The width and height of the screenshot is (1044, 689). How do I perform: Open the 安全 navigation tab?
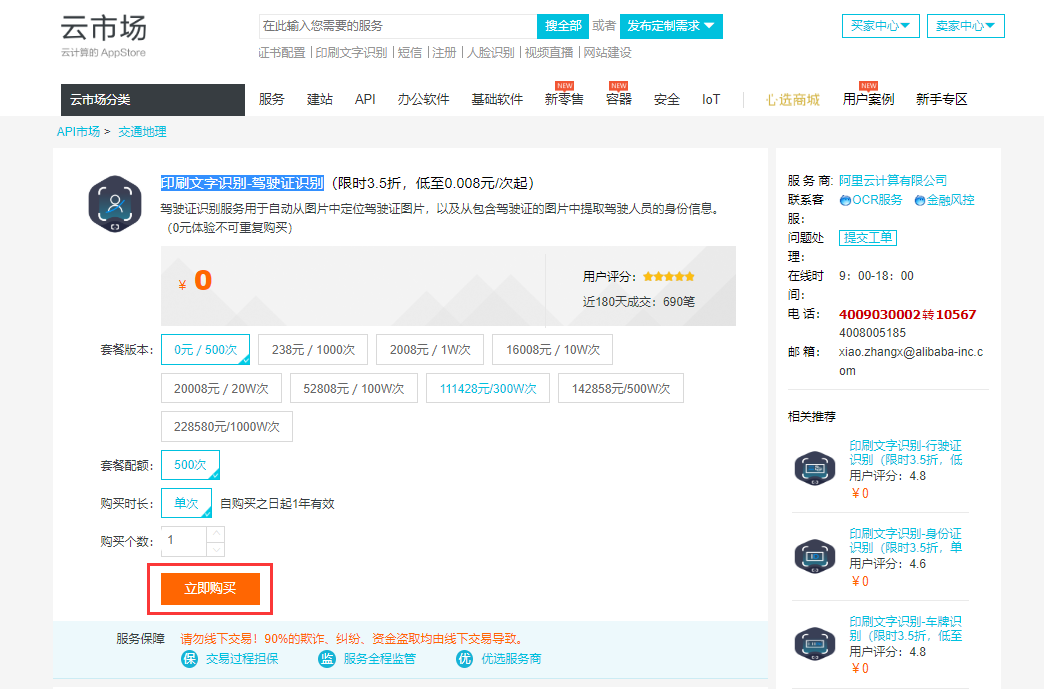[666, 99]
